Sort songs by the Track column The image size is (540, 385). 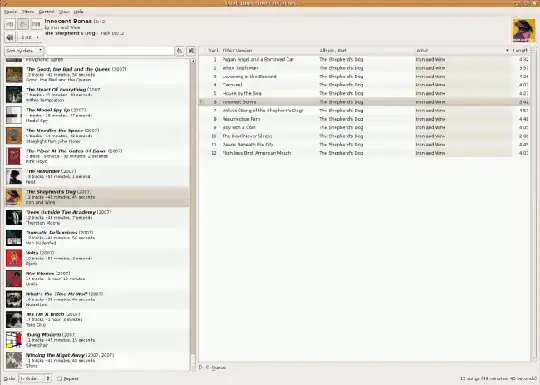[x=212, y=51]
